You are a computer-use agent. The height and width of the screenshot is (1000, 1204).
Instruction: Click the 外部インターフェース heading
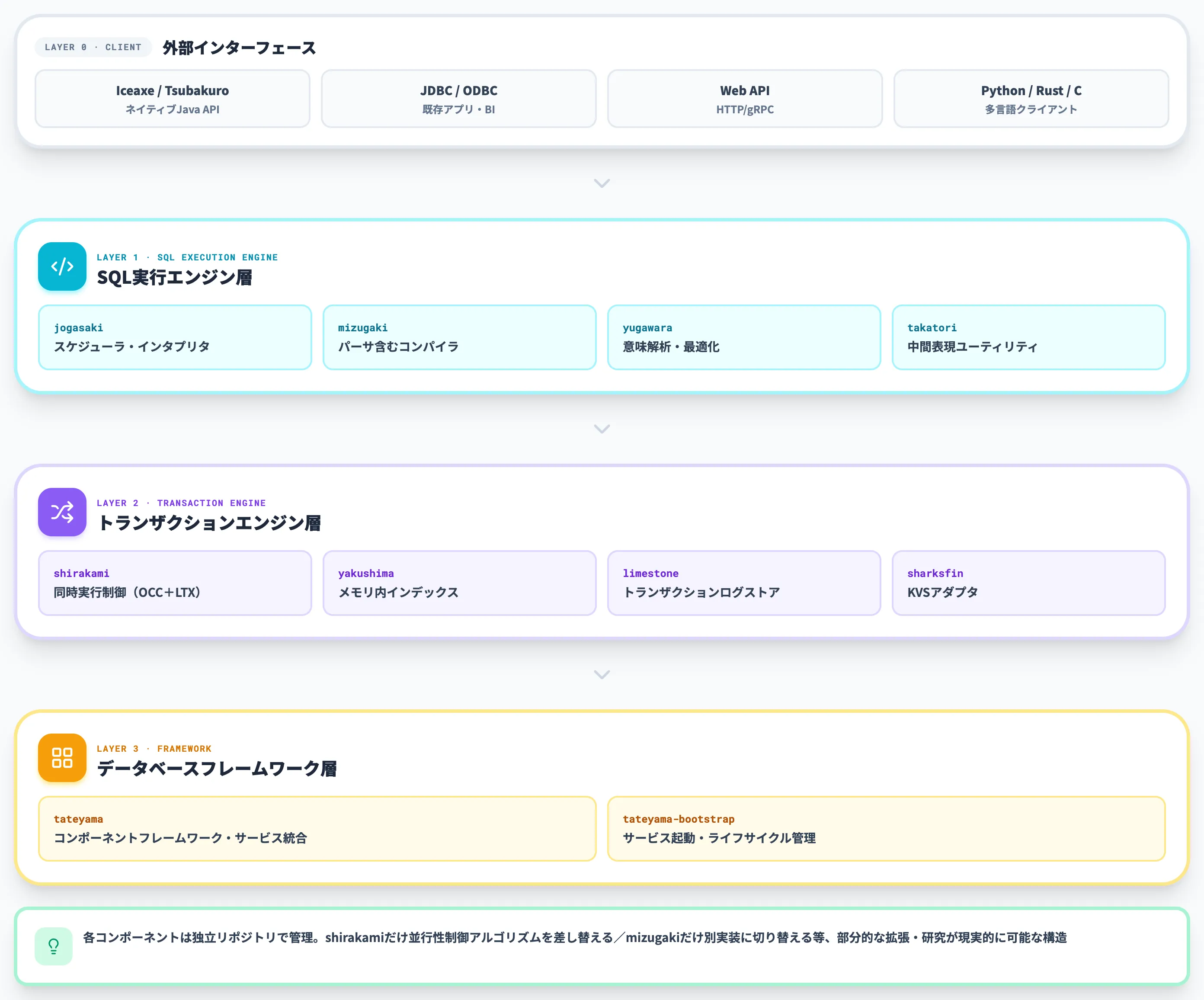coord(239,48)
